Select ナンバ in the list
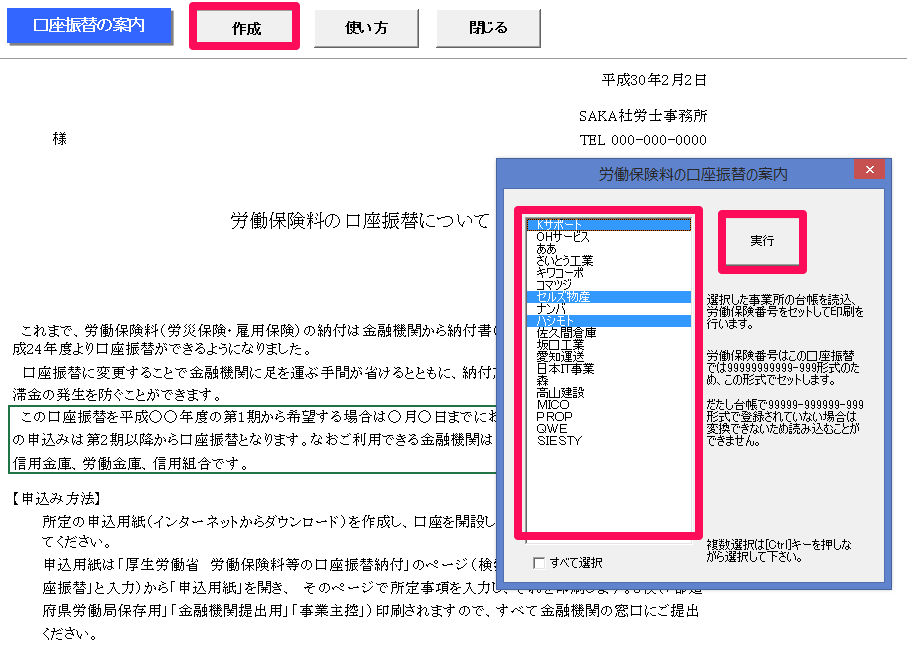This screenshot has width=907, height=651. 609,308
